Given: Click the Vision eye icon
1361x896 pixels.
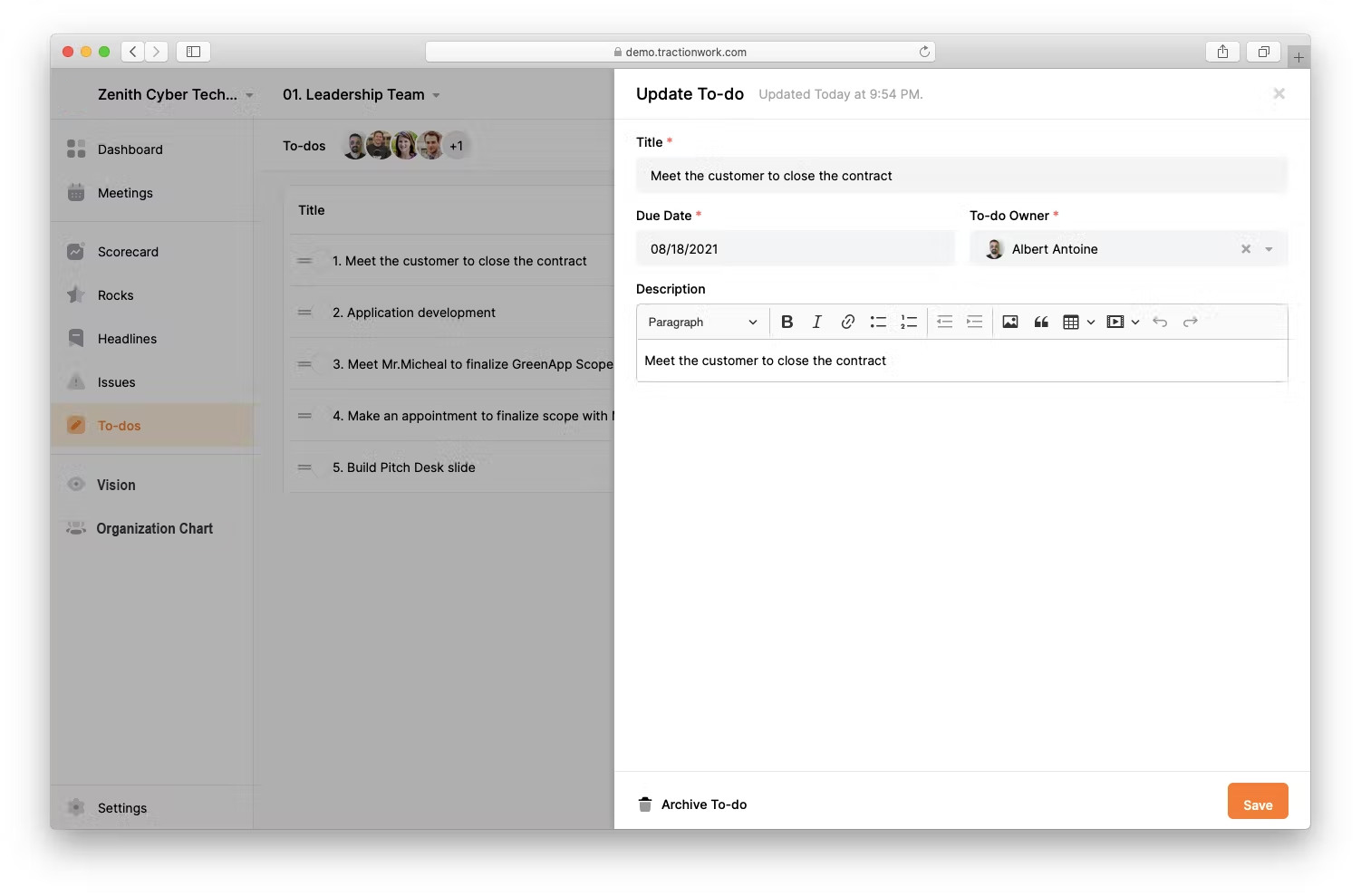Looking at the screenshot, I should (x=76, y=484).
